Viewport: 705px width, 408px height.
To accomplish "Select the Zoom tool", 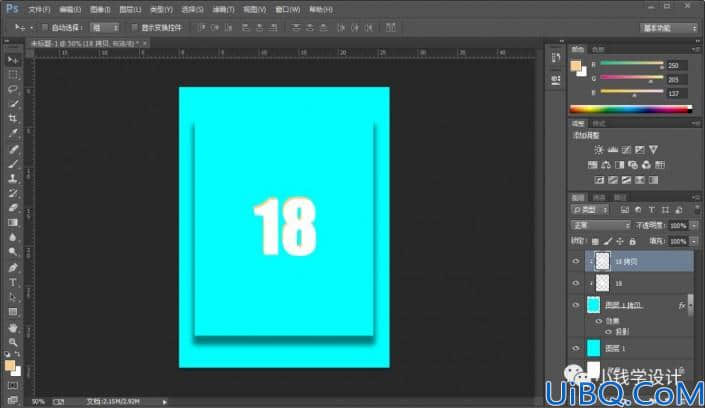I will coord(13,342).
